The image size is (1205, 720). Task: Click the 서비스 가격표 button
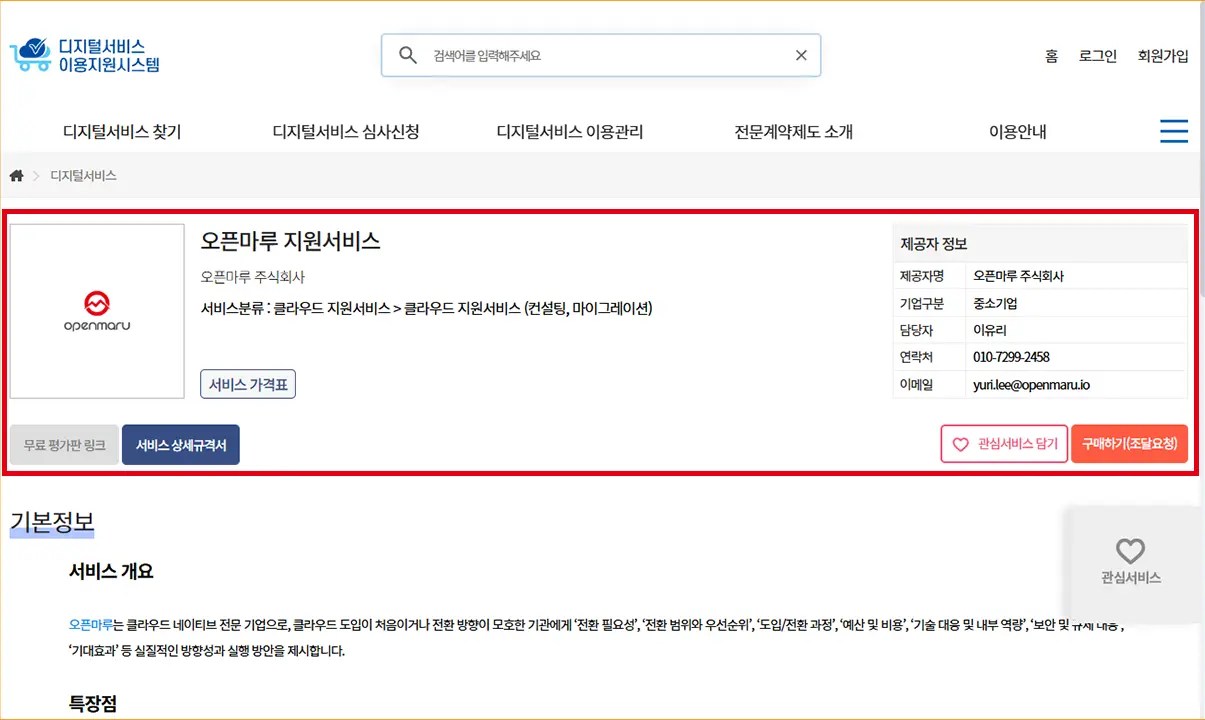[247, 382]
